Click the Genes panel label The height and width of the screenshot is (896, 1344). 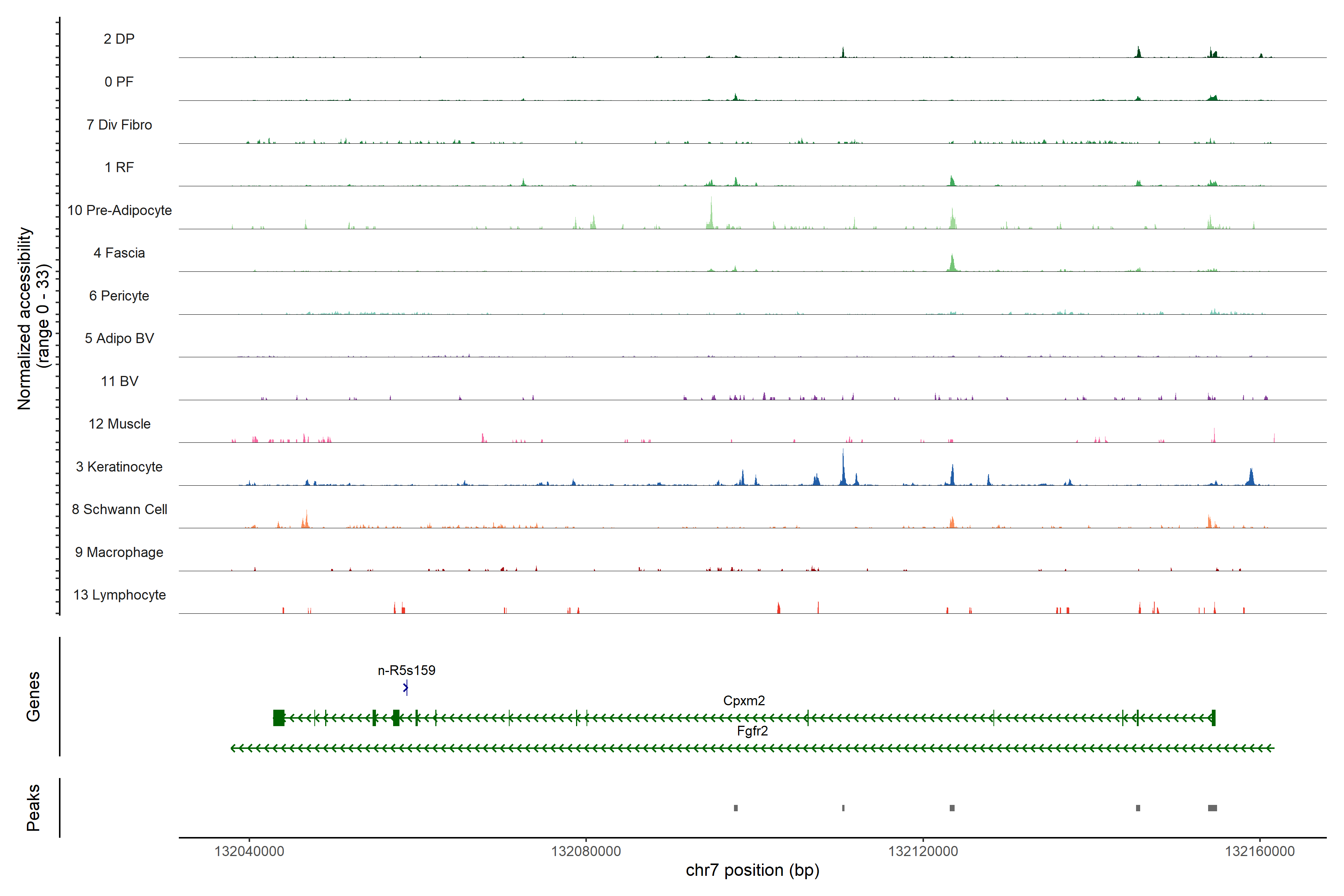coord(33,697)
